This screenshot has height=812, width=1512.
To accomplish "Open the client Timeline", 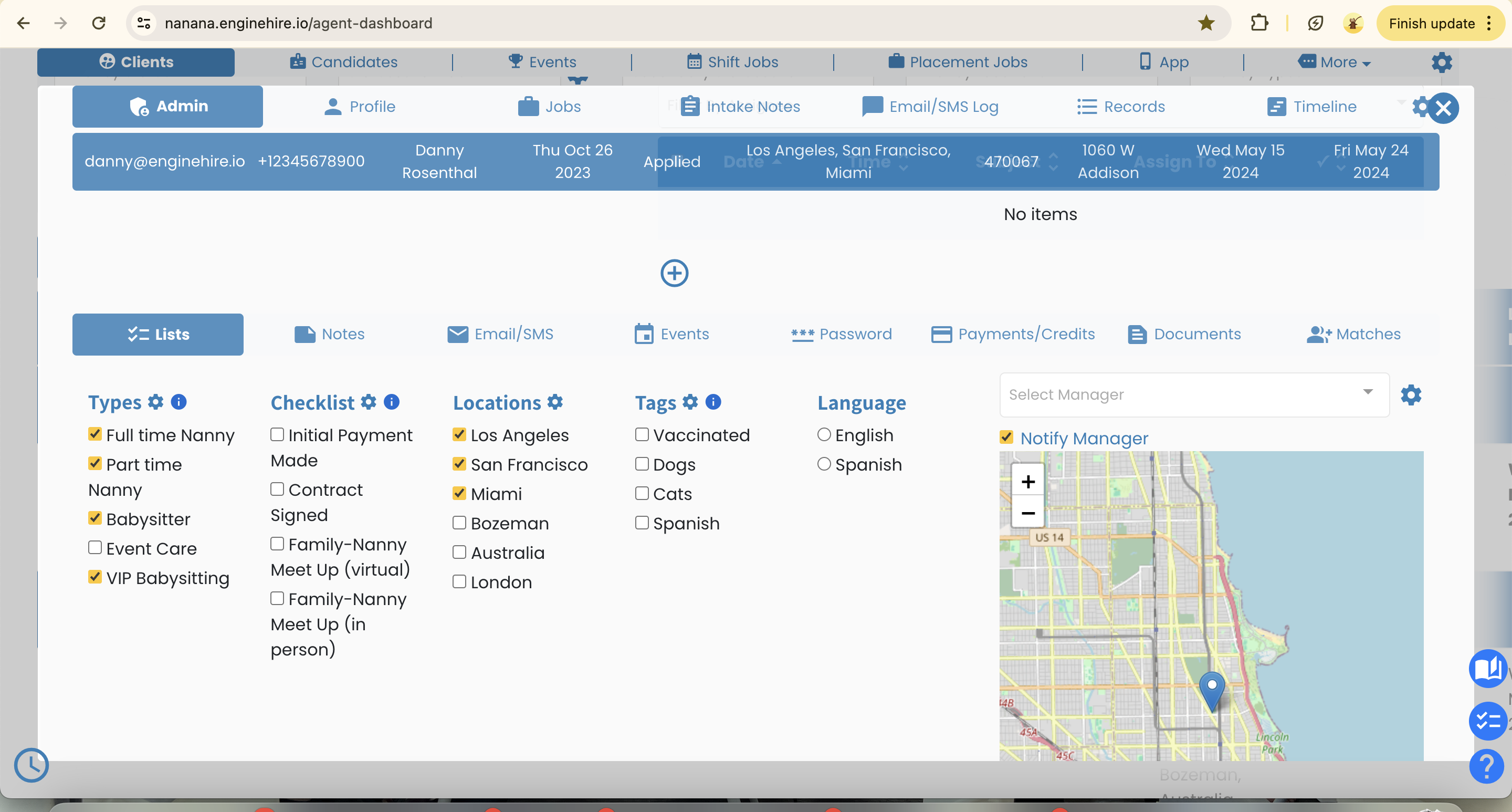I will (1312, 106).
